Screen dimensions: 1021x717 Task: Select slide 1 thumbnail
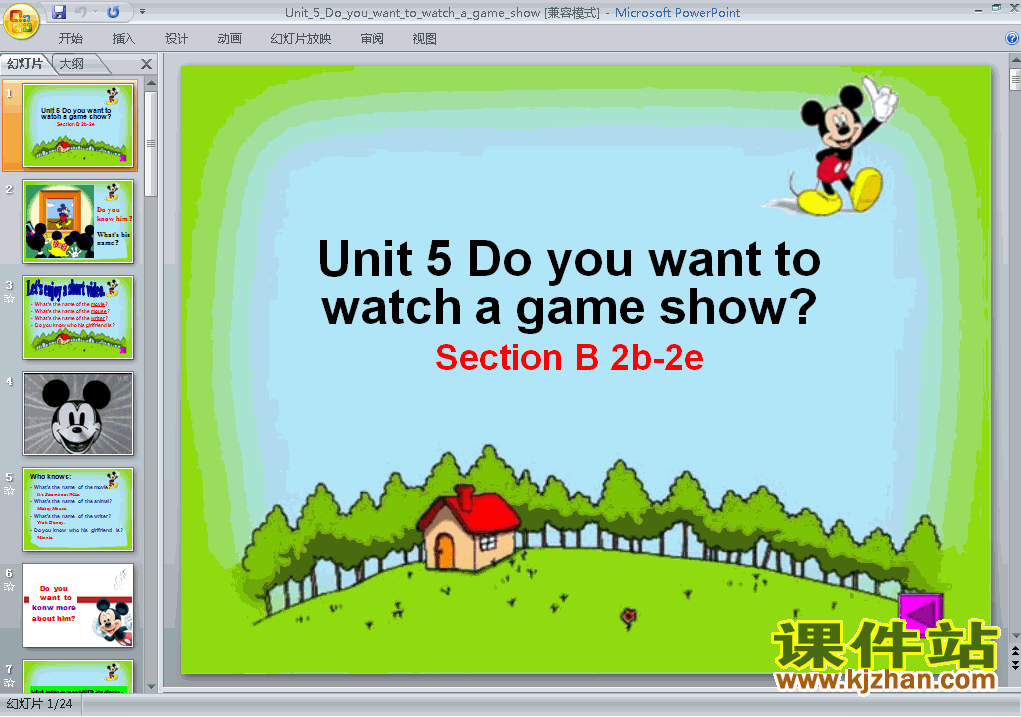[x=78, y=125]
